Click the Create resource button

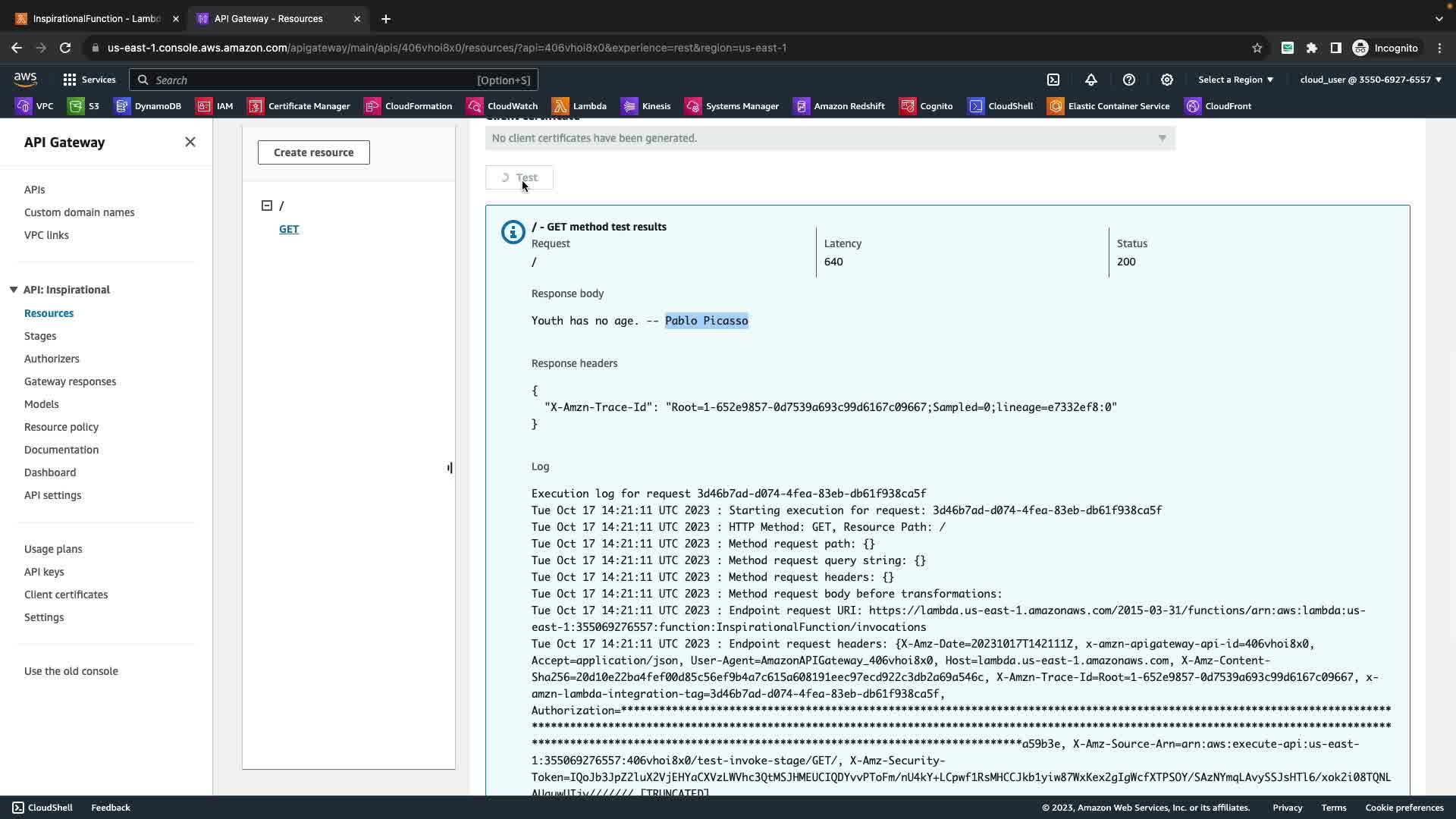coord(313,152)
